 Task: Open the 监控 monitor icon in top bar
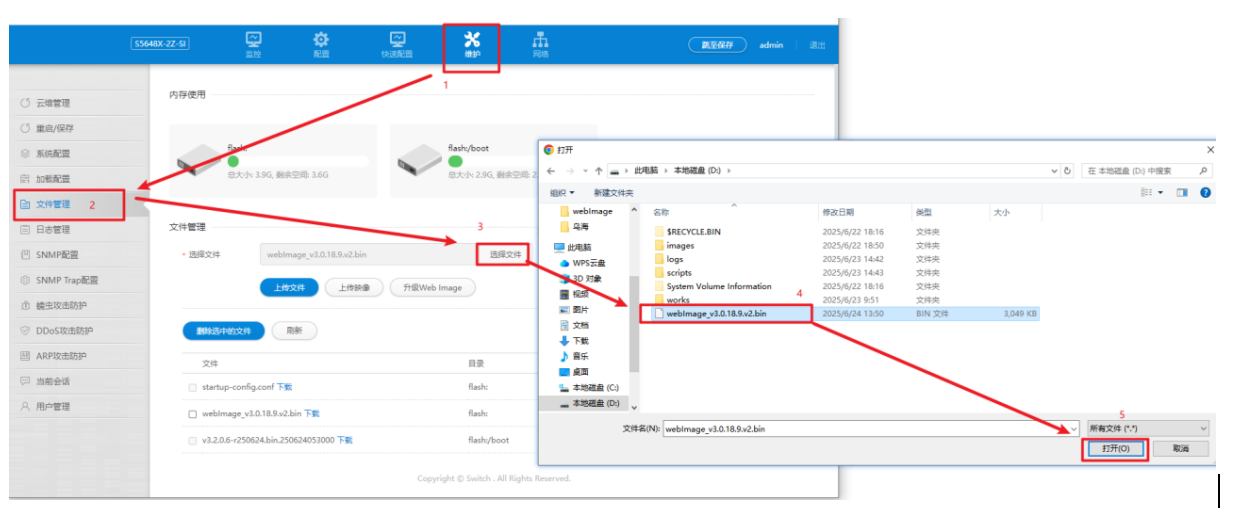tap(253, 40)
